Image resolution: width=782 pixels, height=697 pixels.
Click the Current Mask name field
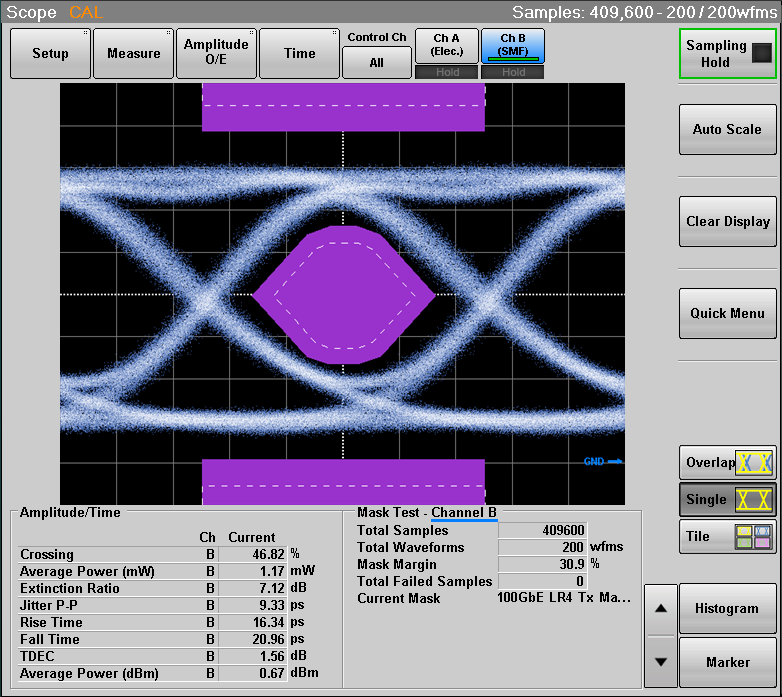(x=564, y=598)
